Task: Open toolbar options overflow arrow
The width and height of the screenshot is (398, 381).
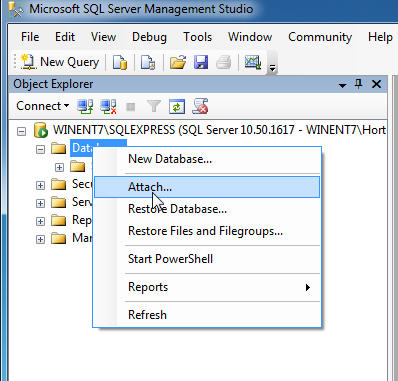Action: 272,68
